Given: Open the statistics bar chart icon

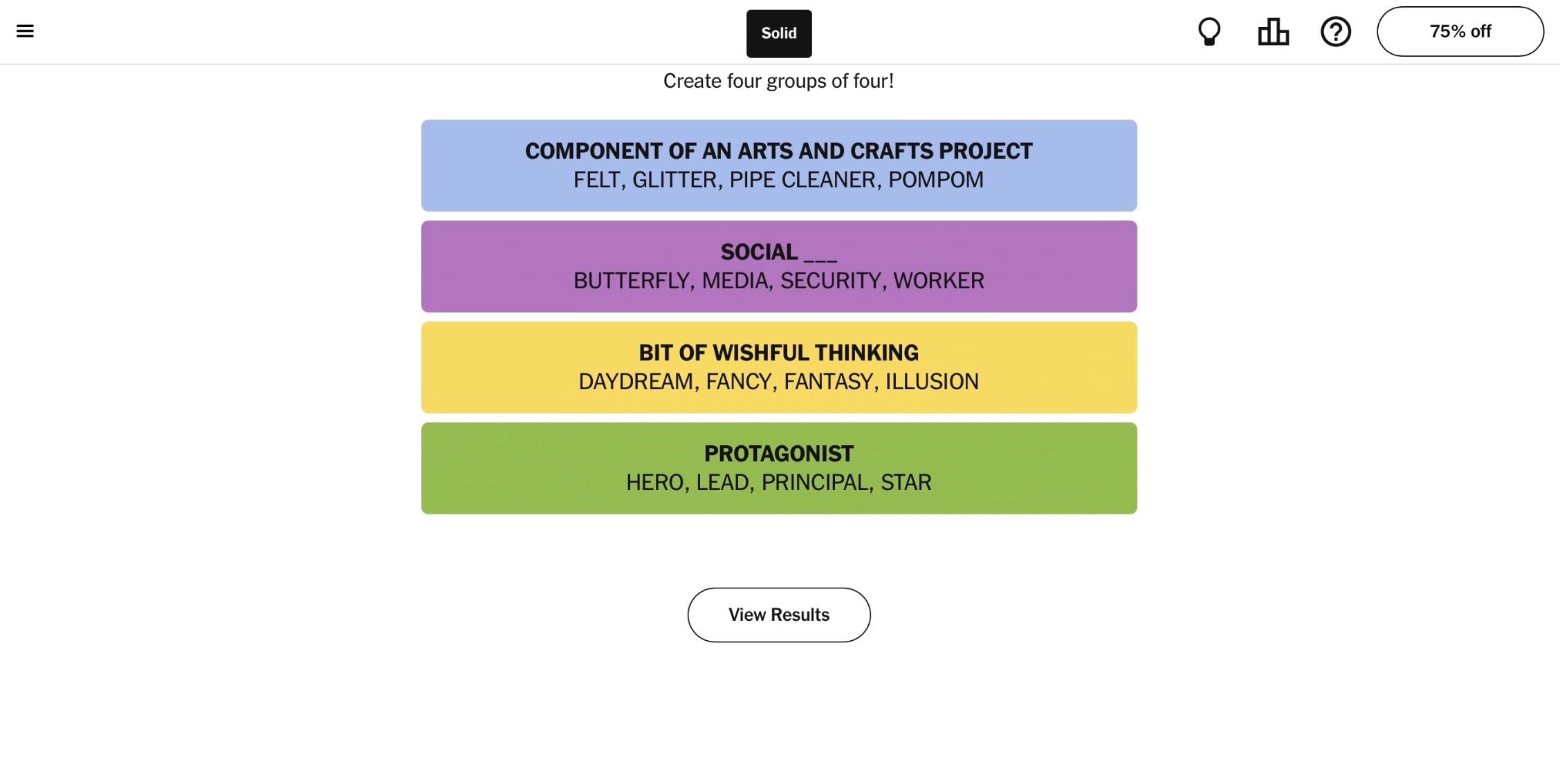Looking at the screenshot, I should pos(1273,32).
